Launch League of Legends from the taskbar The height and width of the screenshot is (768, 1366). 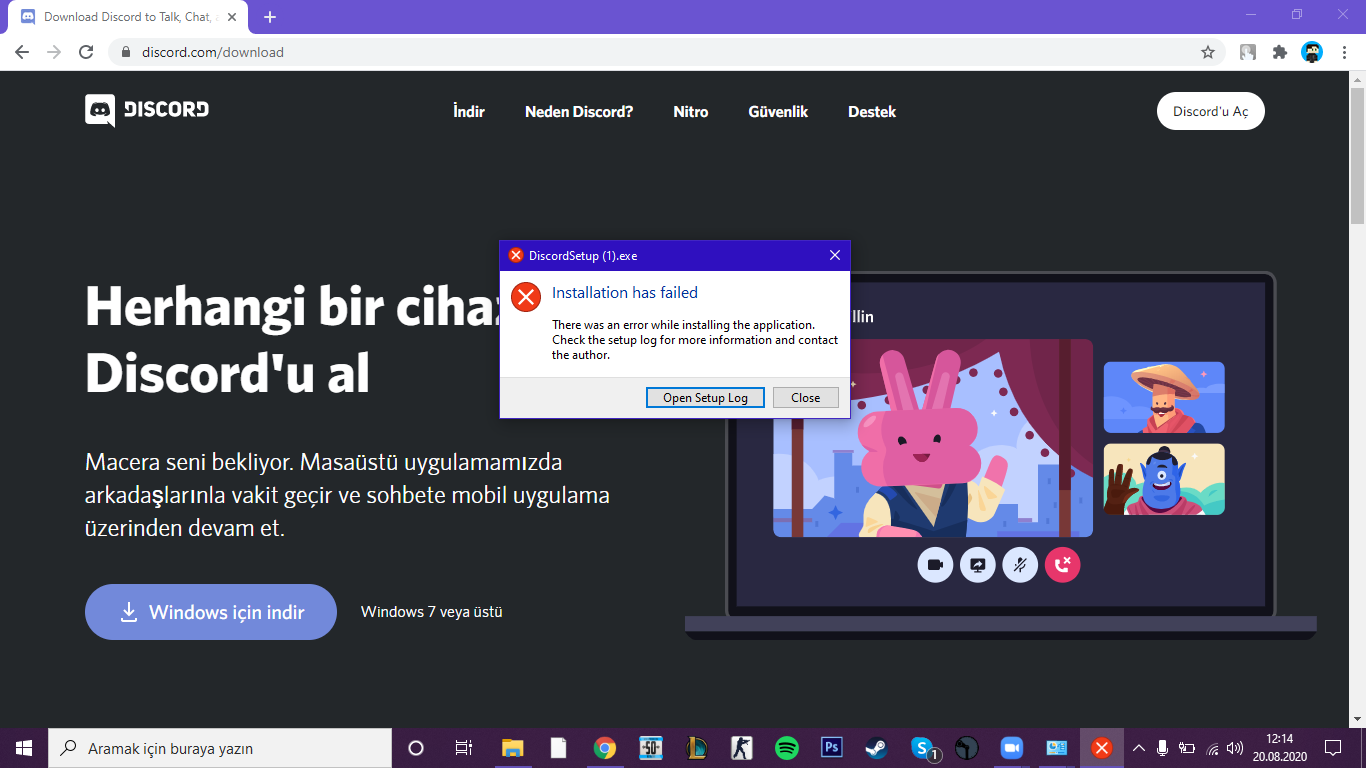click(696, 748)
